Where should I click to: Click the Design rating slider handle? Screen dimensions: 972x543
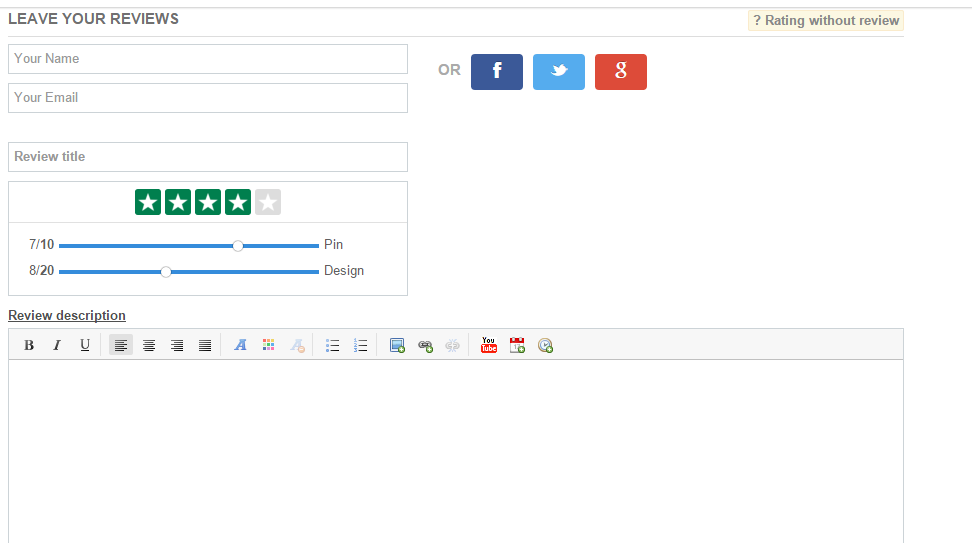[x=166, y=272]
